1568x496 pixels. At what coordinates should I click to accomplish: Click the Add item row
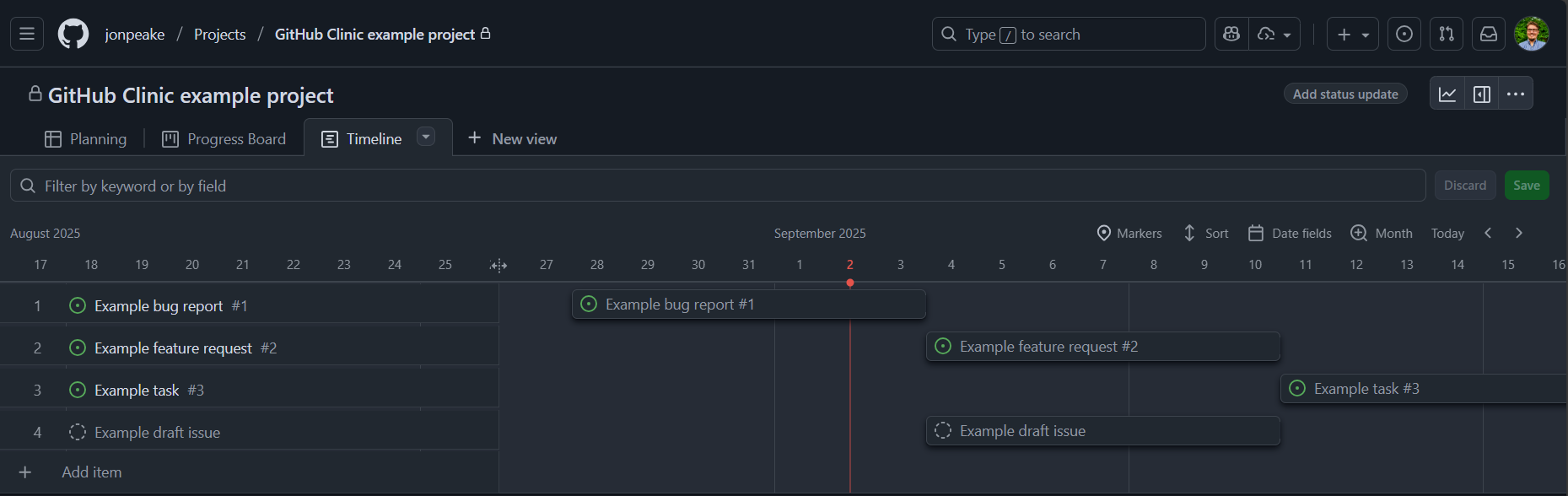tap(250, 472)
